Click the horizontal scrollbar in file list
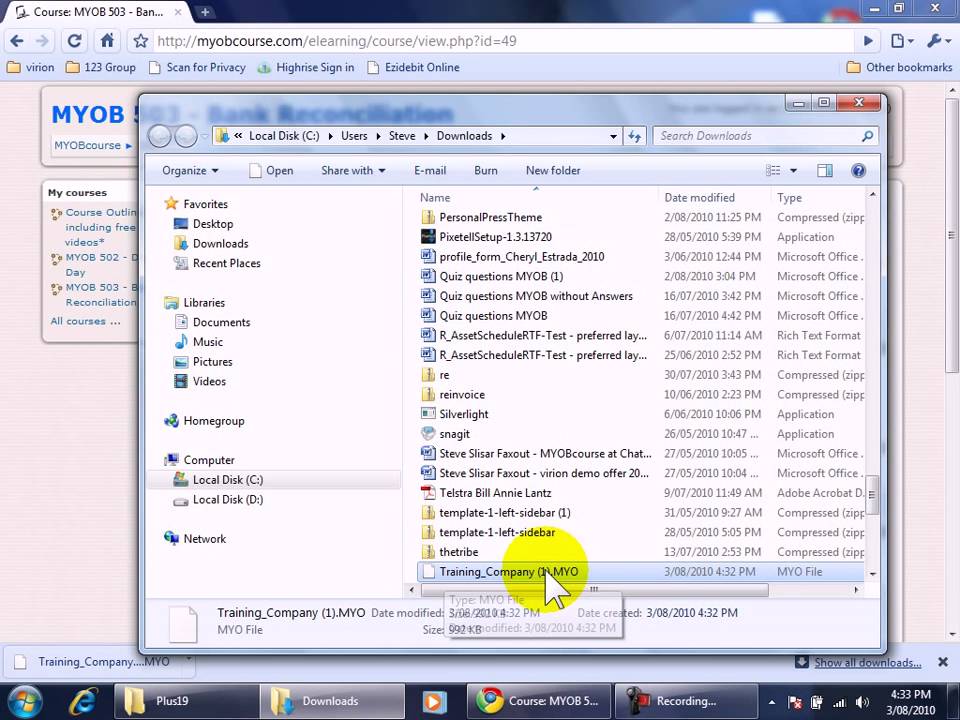 [594, 590]
